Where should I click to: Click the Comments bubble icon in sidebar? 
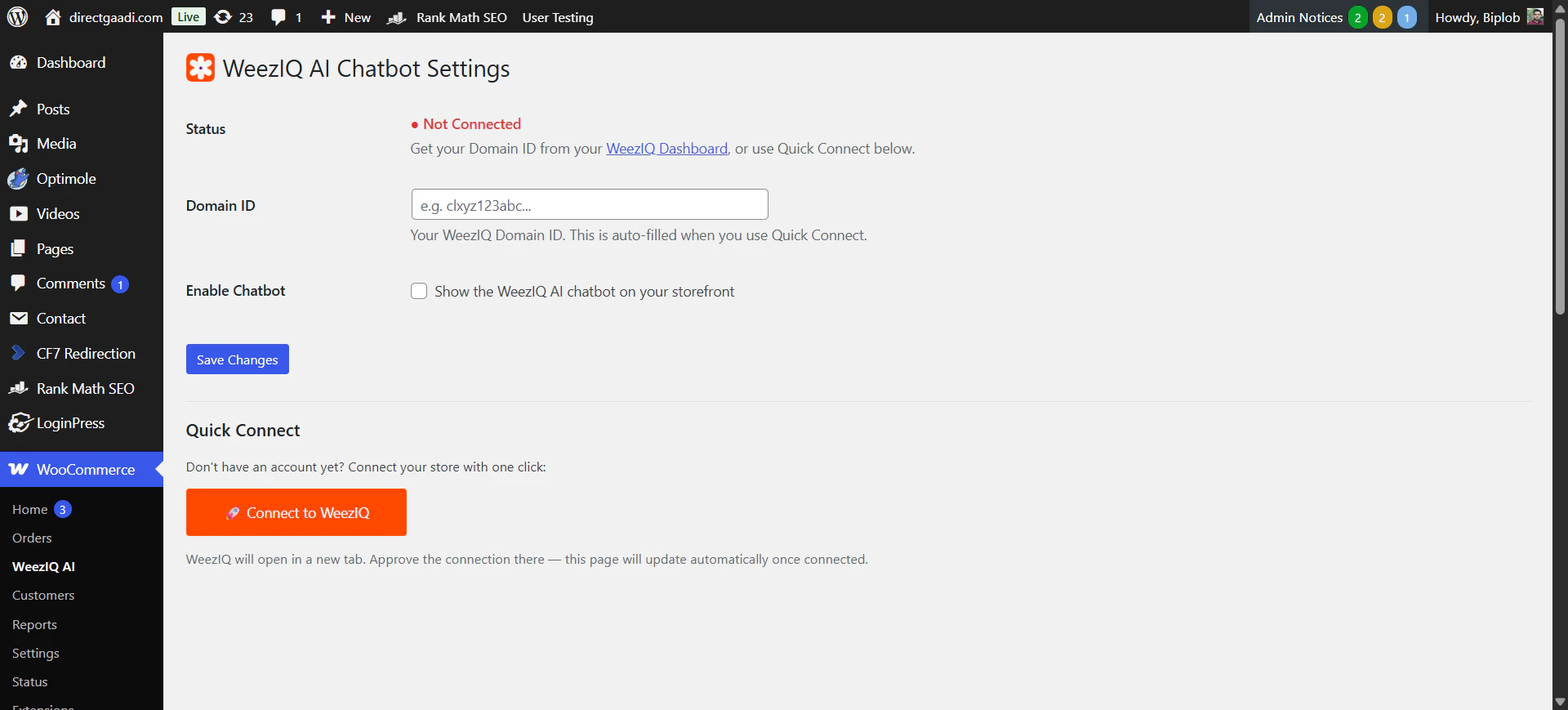pyautogui.click(x=19, y=284)
